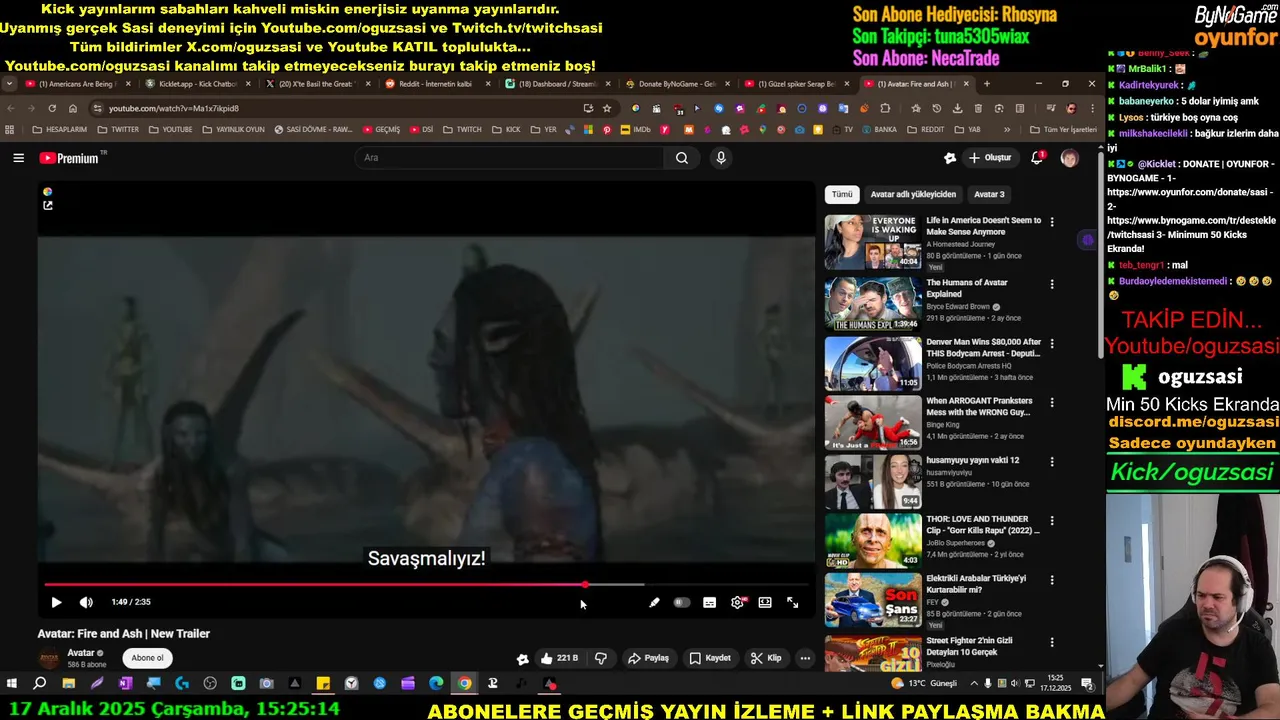Click the YouTube search magnifier button
Viewport: 1280px width, 720px height.
click(682, 158)
